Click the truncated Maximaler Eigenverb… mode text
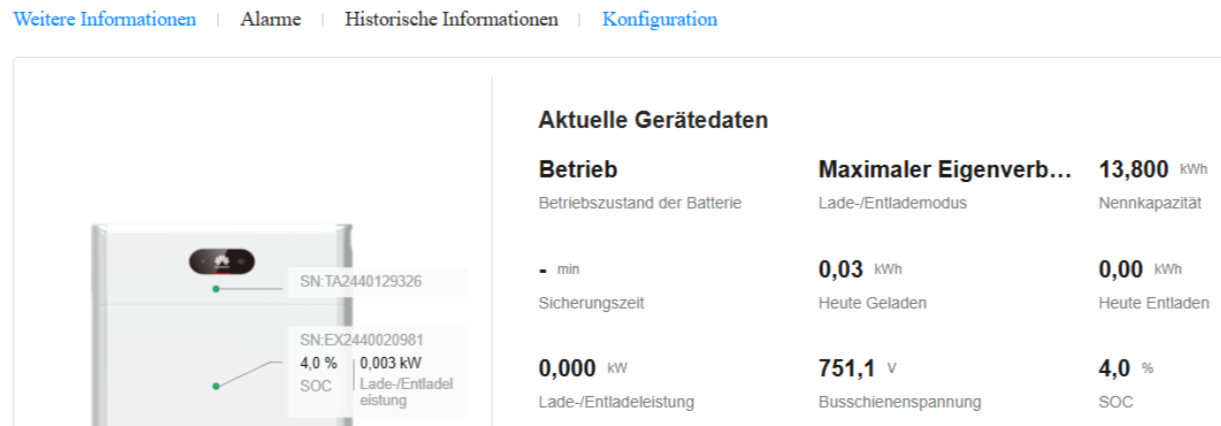 pyautogui.click(x=945, y=170)
